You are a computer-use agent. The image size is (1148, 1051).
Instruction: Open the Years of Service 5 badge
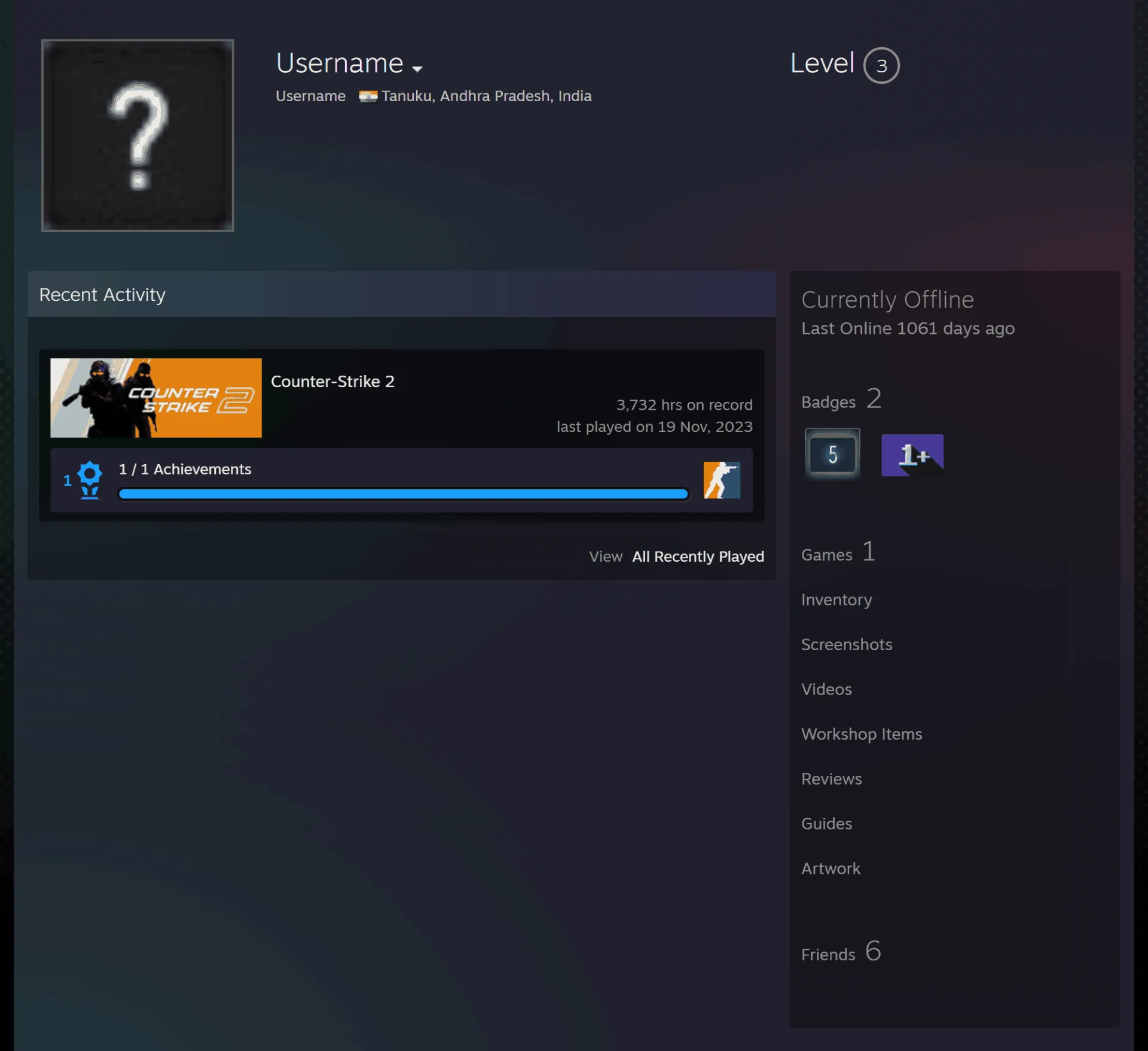(832, 455)
